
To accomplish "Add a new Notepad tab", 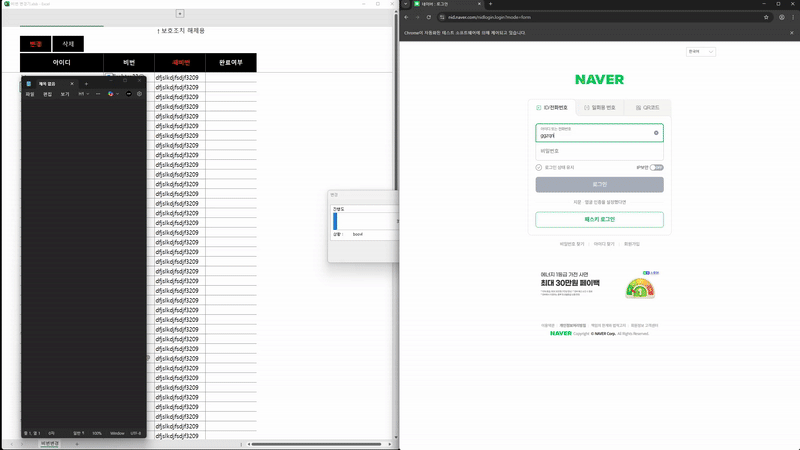I will (86, 84).
